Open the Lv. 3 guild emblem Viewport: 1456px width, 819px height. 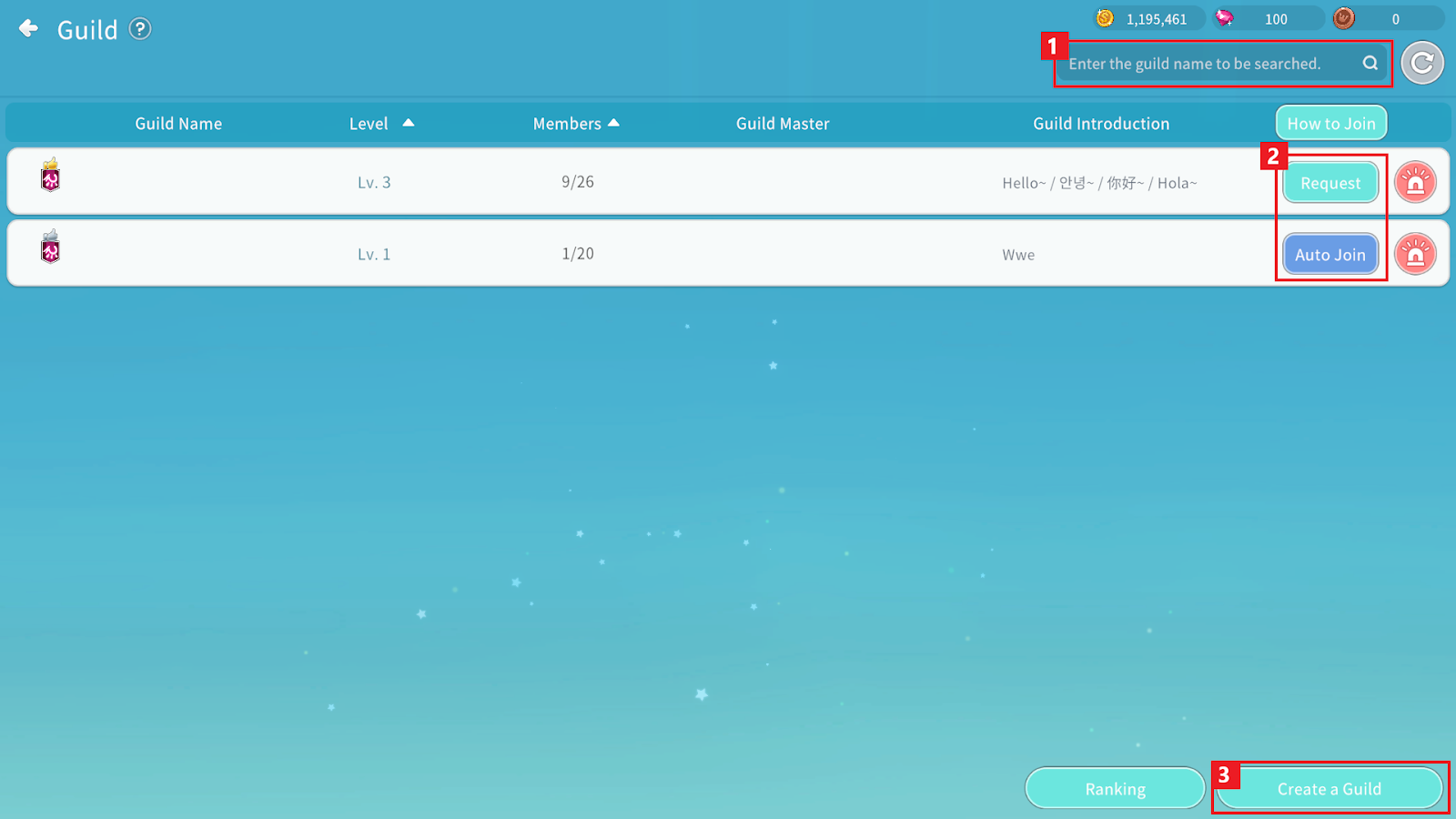click(x=51, y=175)
